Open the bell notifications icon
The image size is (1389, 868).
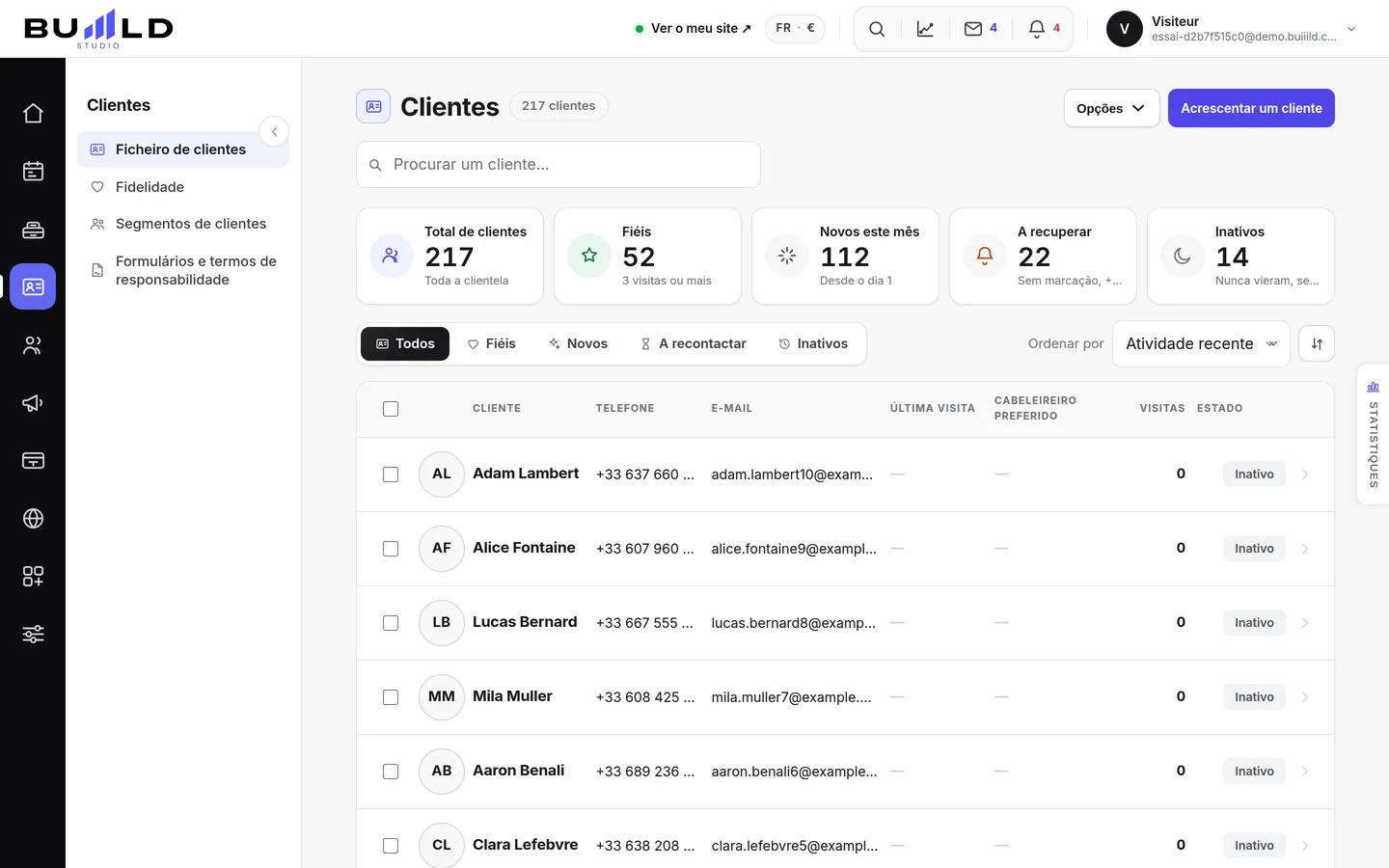coord(1044,29)
